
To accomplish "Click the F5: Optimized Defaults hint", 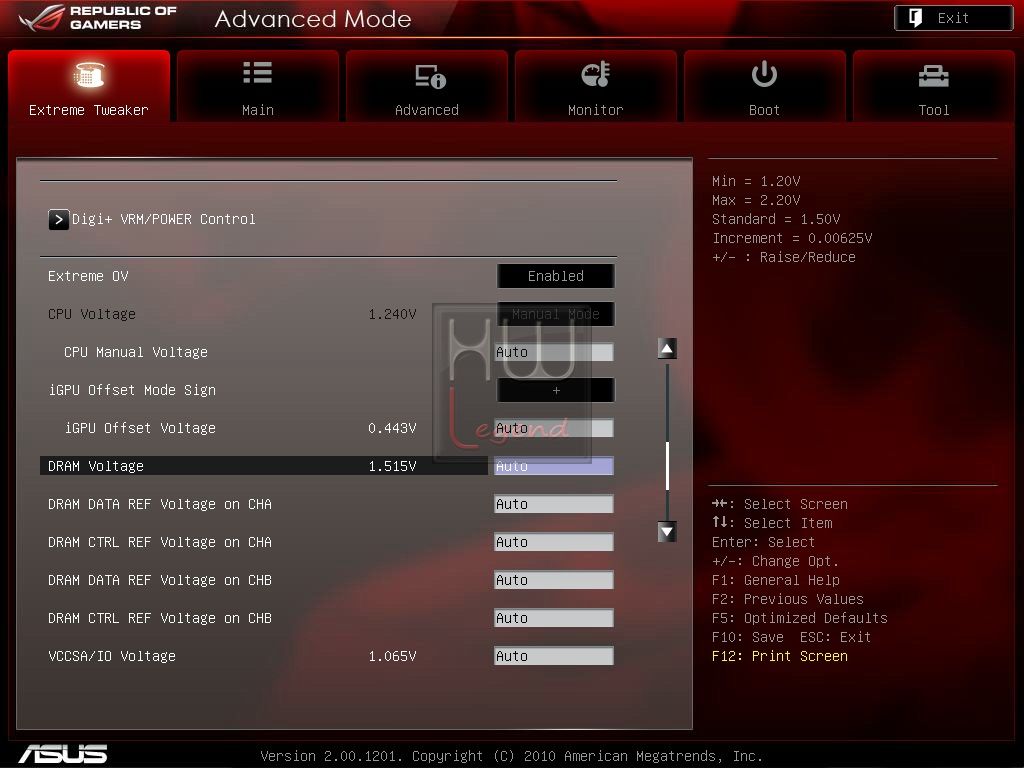I will click(800, 618).
